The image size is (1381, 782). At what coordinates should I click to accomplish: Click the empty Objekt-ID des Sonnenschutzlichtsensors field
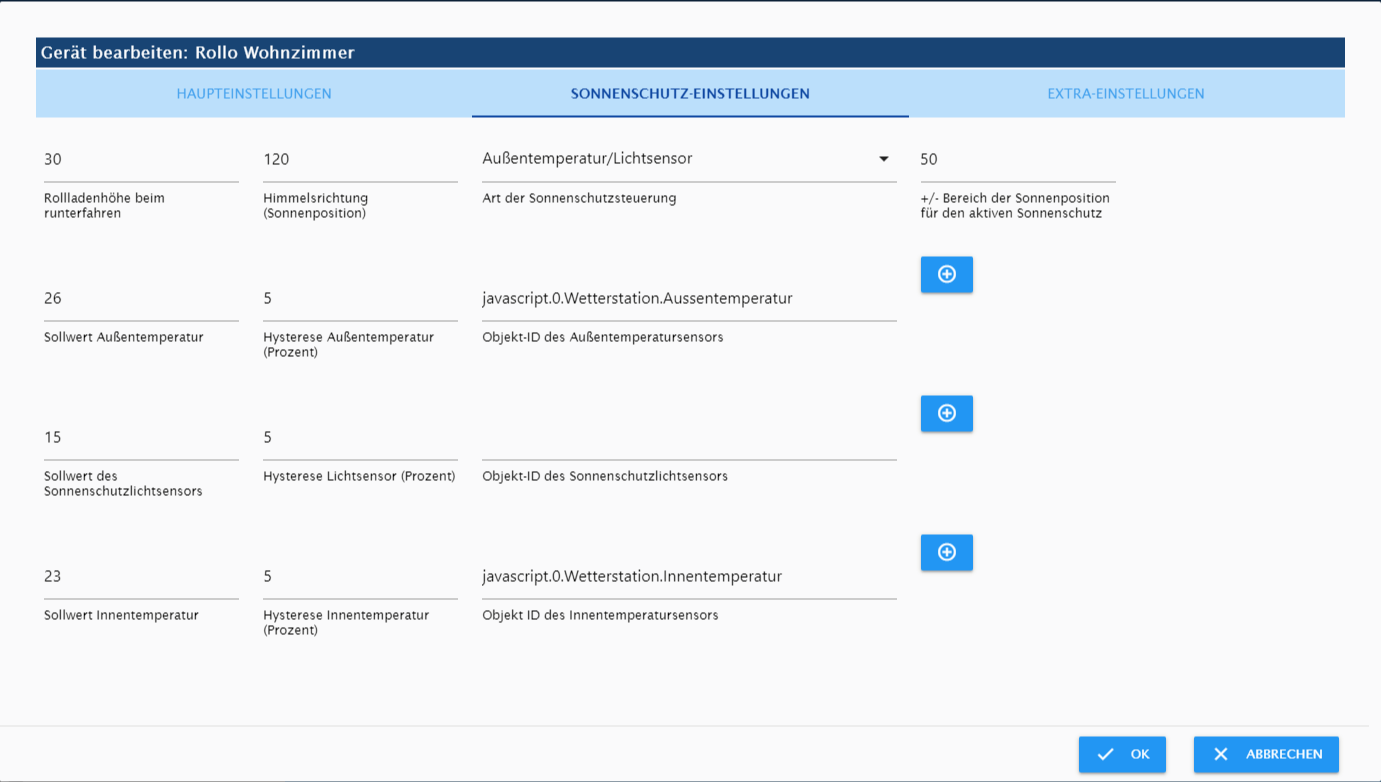coord(689,437)
